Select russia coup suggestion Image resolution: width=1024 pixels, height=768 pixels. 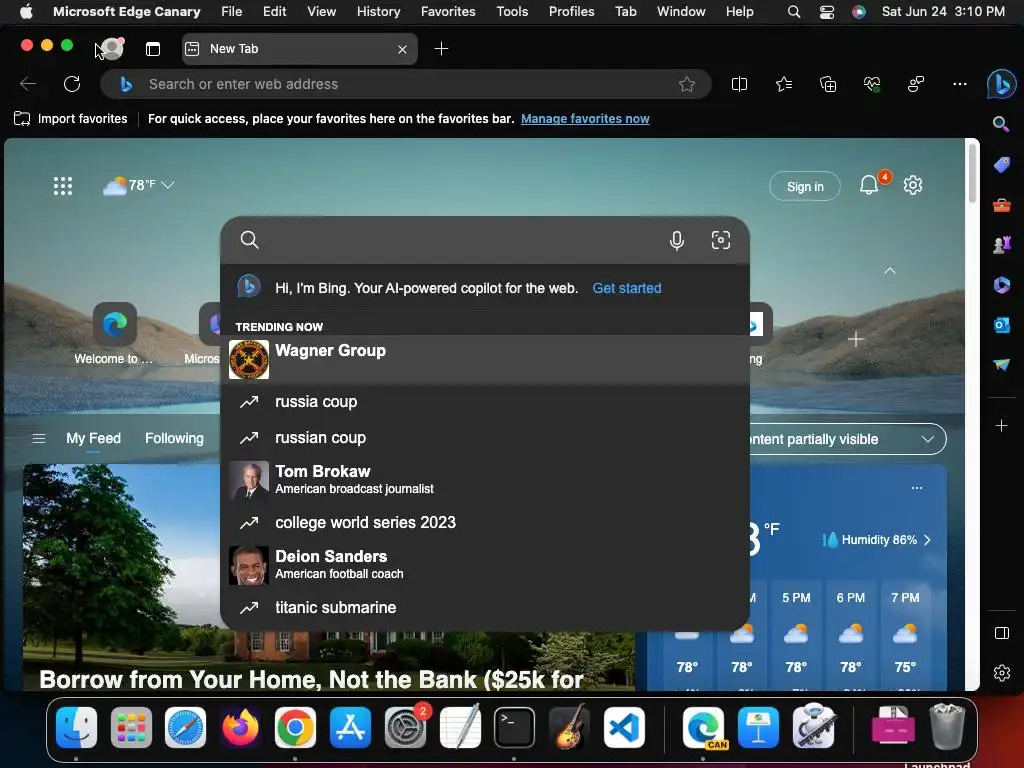coord(485,402)
